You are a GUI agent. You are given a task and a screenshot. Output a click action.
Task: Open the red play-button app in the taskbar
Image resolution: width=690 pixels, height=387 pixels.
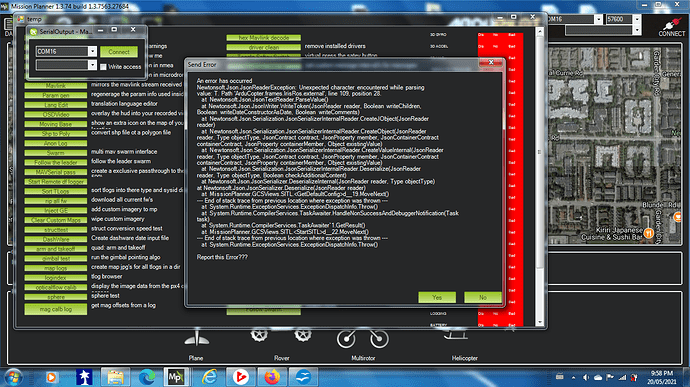[241, 377]
